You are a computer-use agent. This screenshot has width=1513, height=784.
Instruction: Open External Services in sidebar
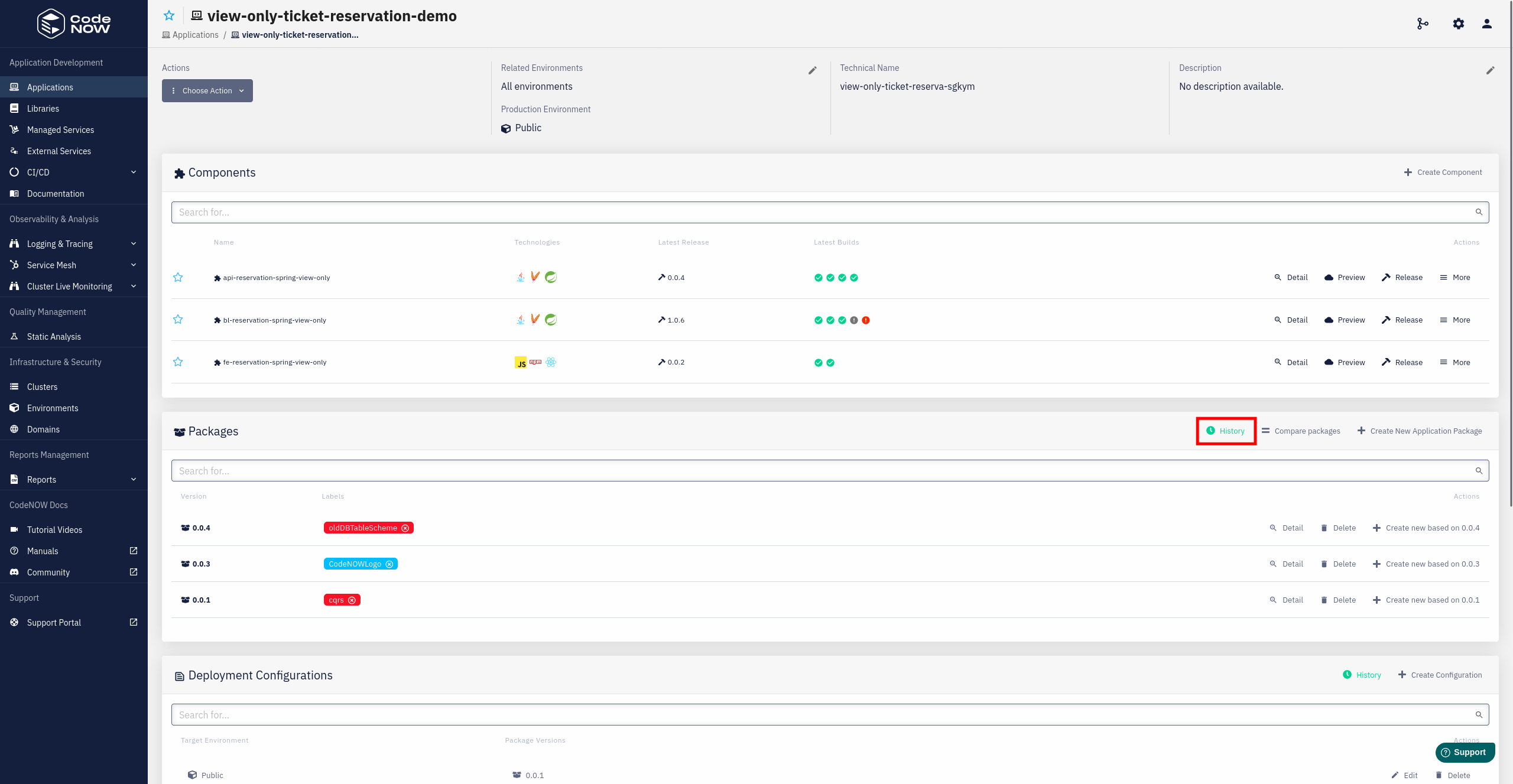point(74,151)
